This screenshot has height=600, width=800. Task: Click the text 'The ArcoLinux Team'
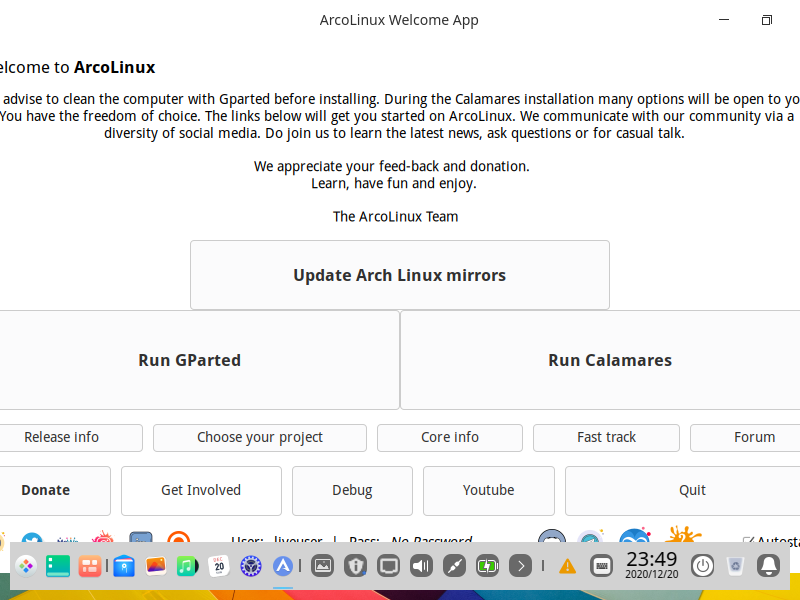395,217
